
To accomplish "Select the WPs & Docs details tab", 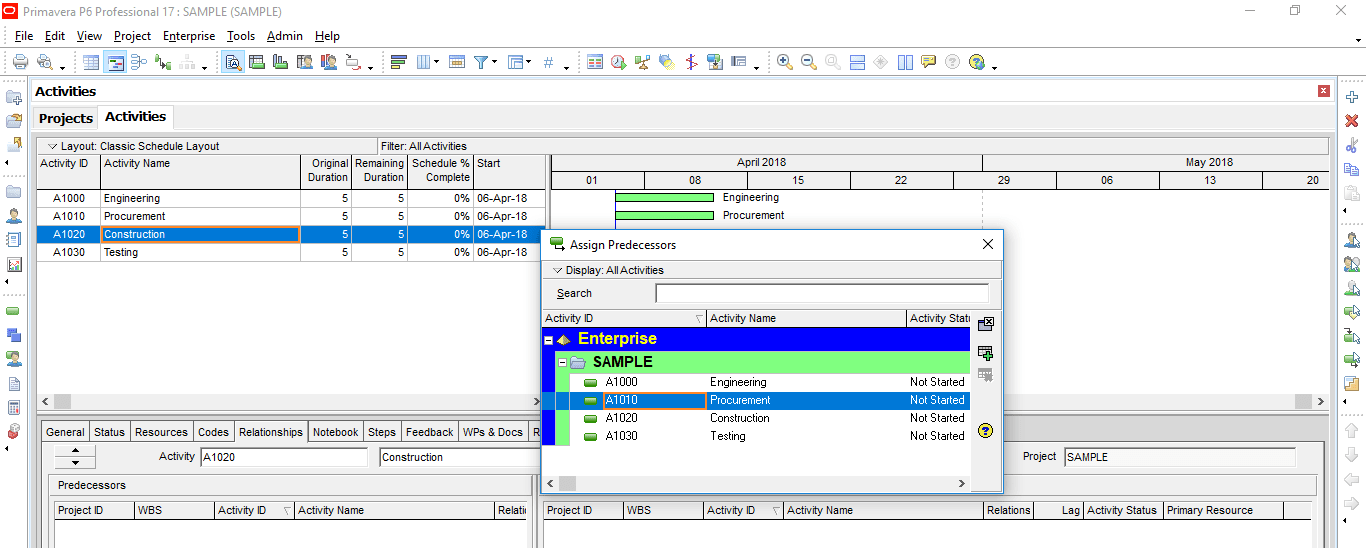I will click(x=493, y=432).
